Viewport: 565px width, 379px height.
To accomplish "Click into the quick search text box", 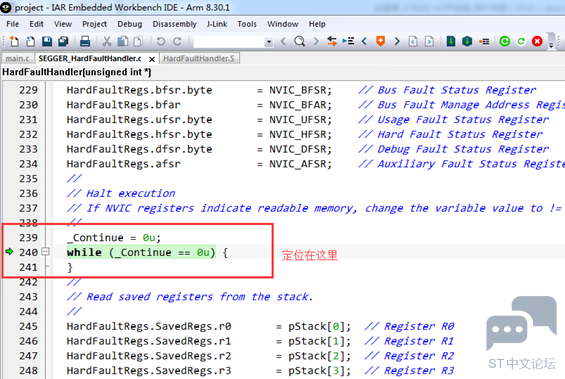I will (x=229, y=42).
